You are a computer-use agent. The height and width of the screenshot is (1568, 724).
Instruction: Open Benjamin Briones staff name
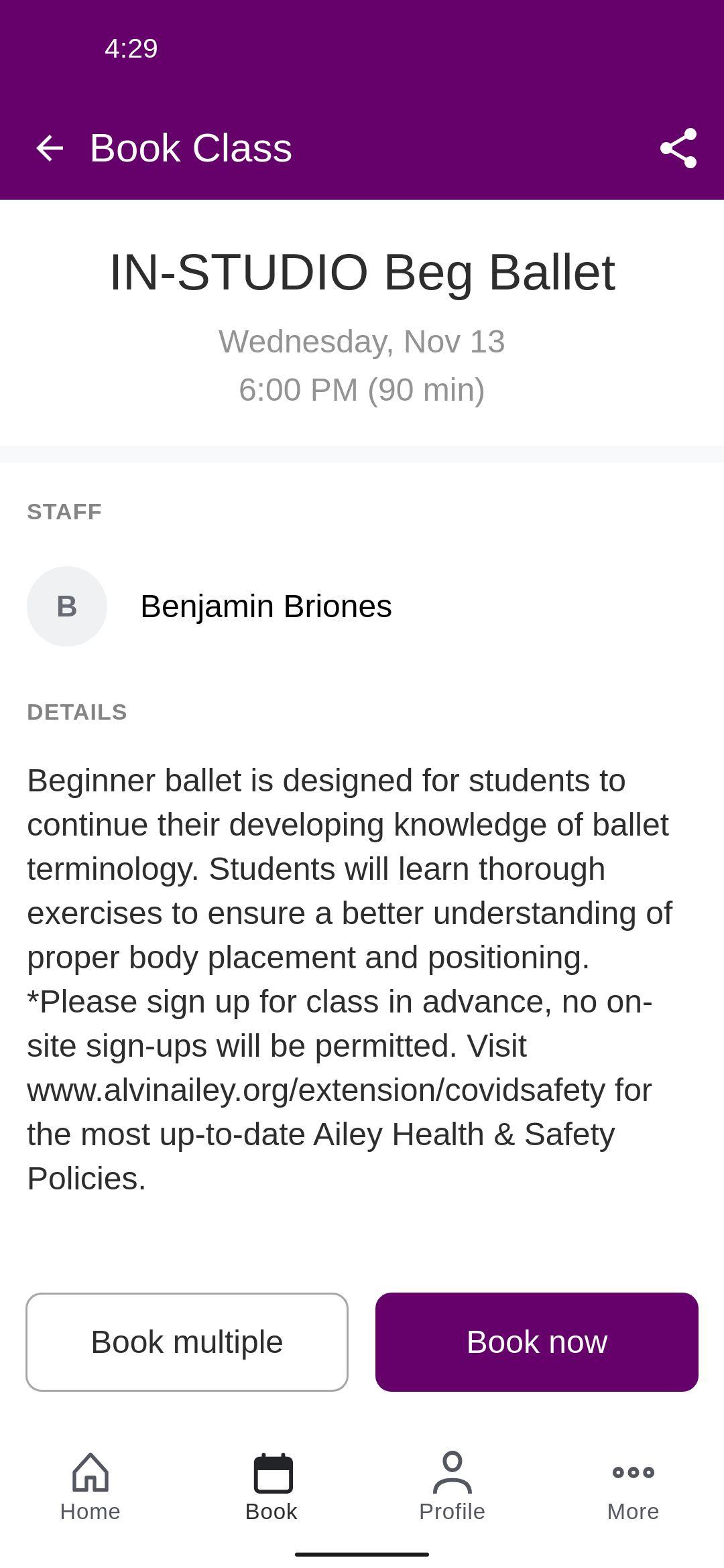(x=266, y=606)
